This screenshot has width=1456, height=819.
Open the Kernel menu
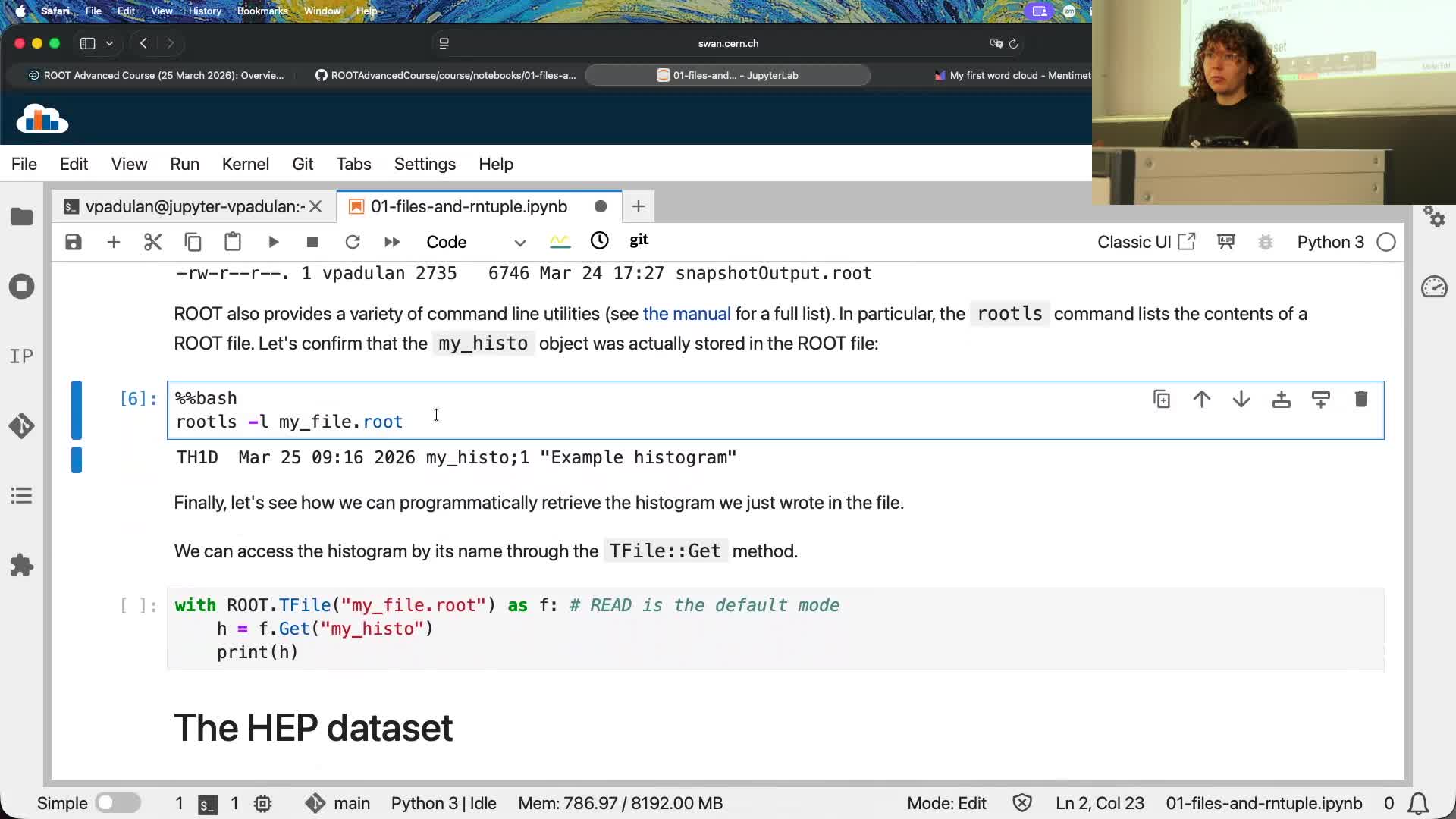246,164
